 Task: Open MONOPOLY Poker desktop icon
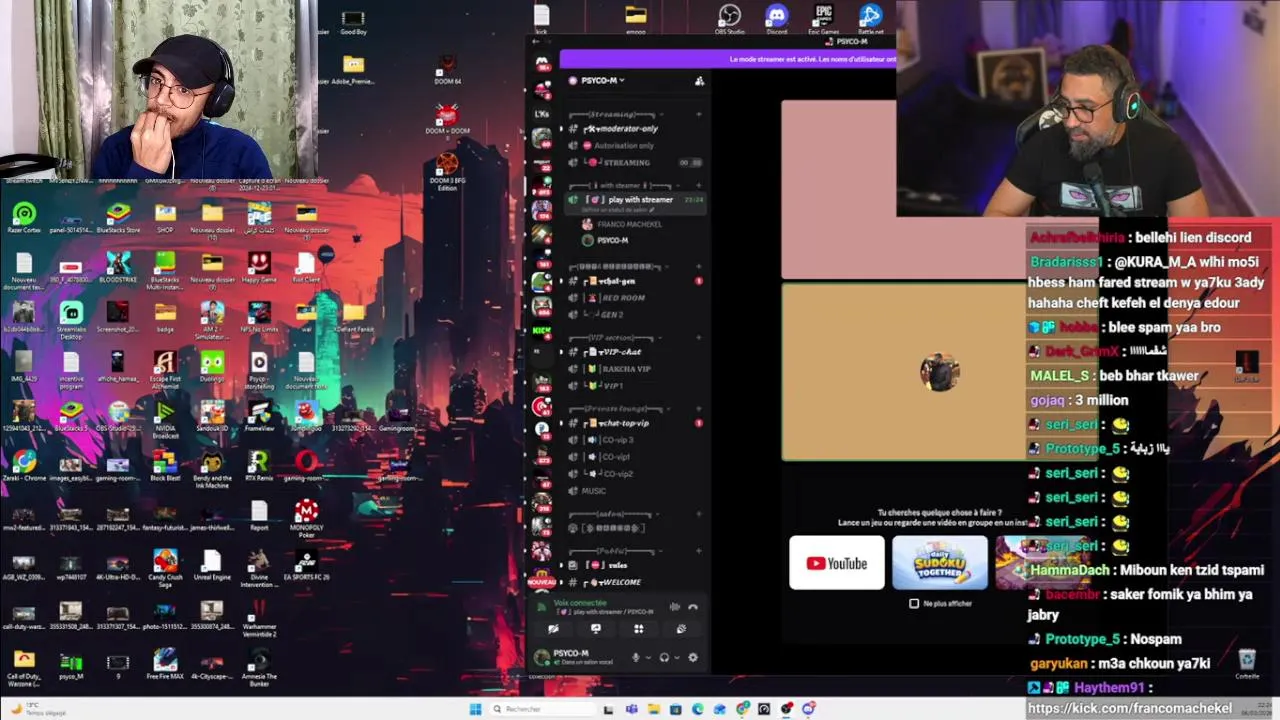(x=306, y=518)
